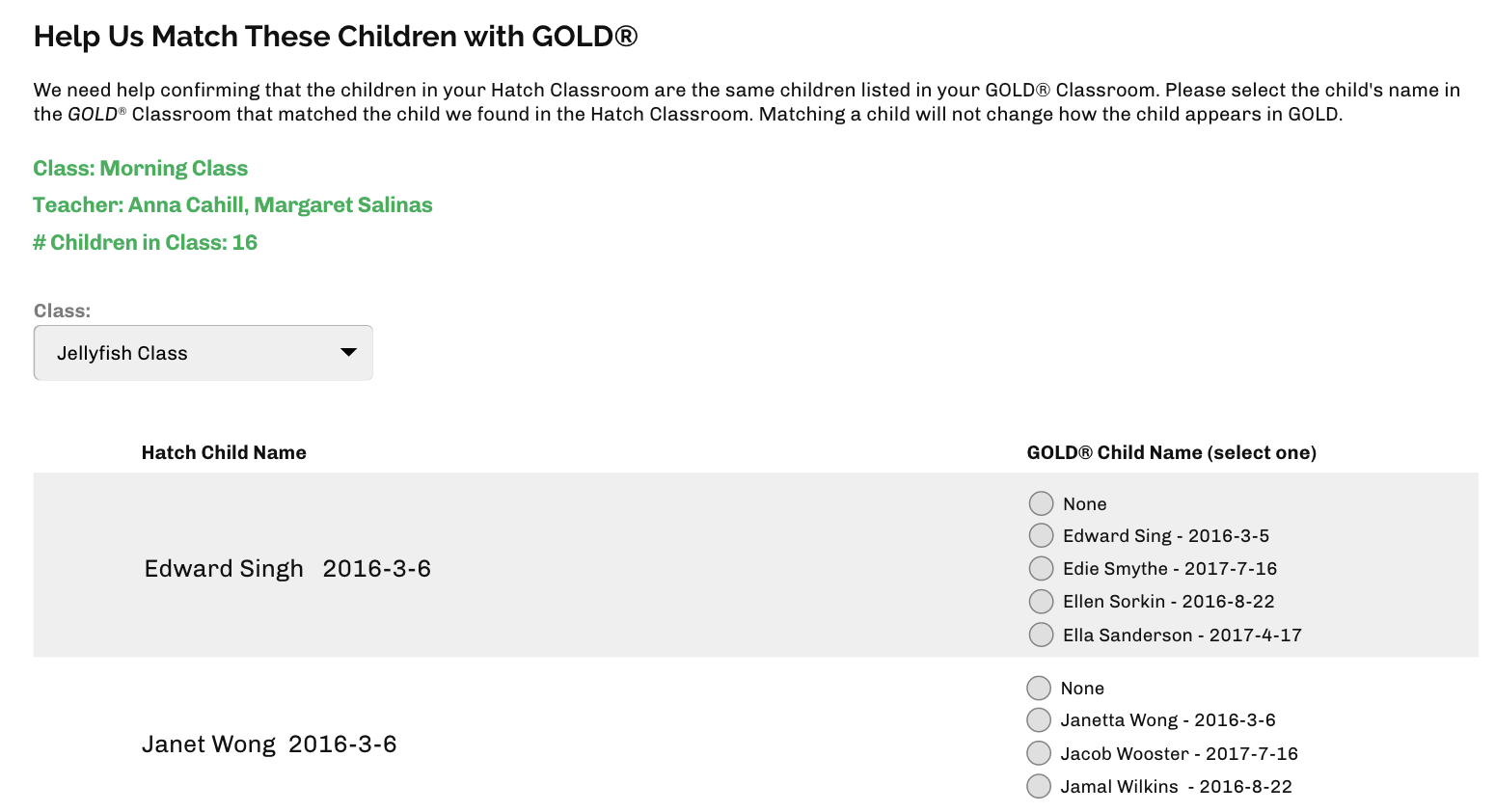Select Ellen Sorkin - 2016-8-22 radio button
Image resolution: width=1495 pixels, height=812 pixels.
(1041, 601)
